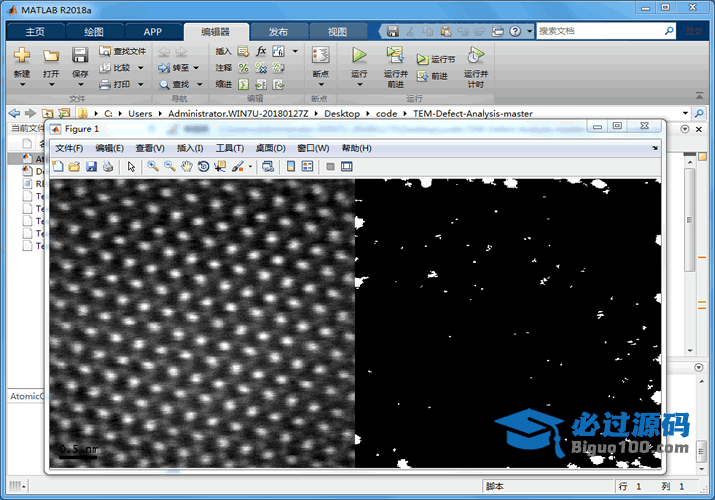
Task: Click the browse for folder icon in address bar
Action: 64,113
